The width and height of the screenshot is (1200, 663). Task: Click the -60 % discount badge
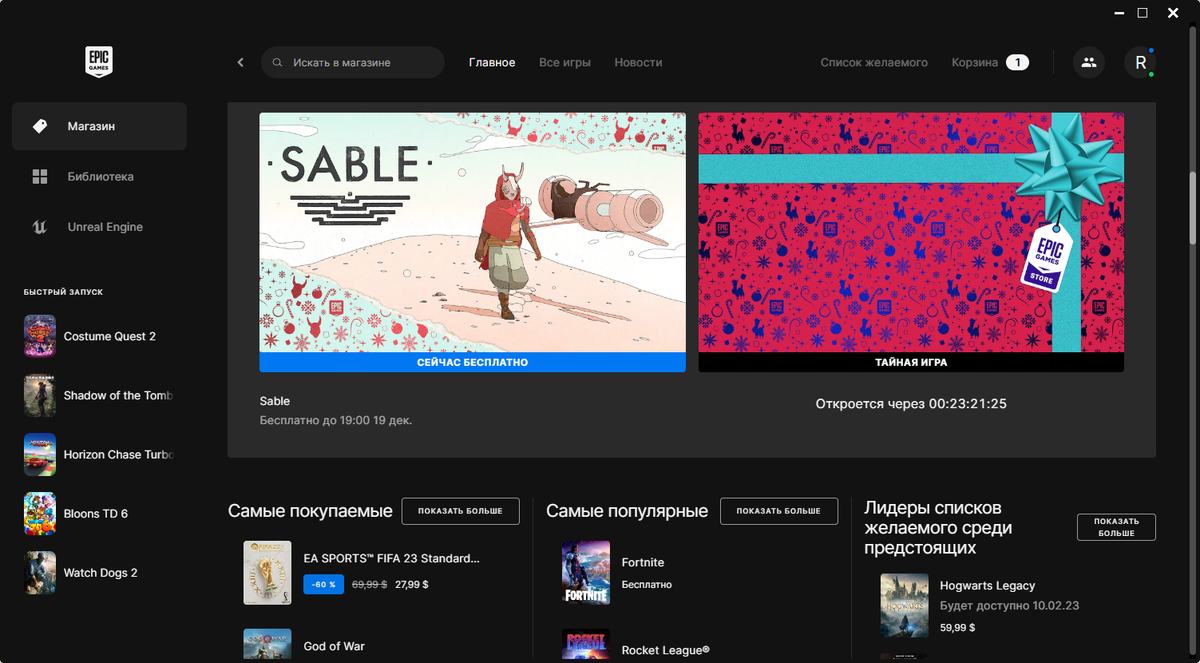[323, 584]
